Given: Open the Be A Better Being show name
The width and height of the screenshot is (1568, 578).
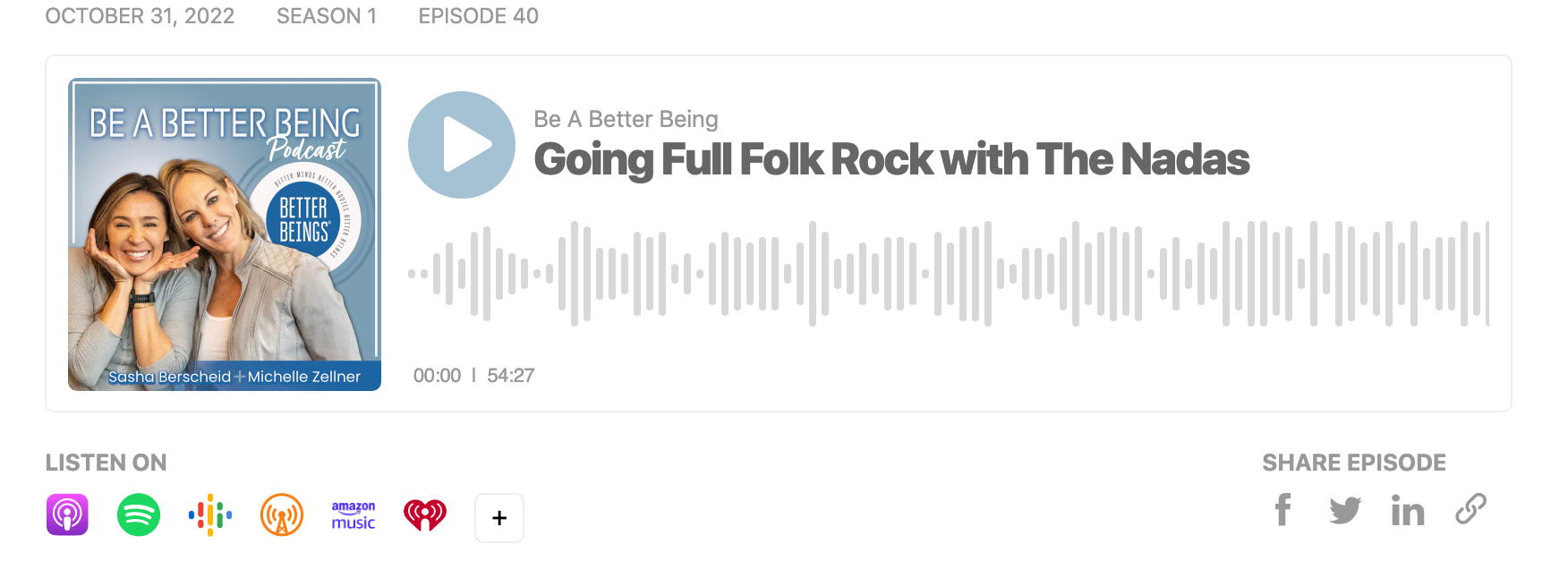Looking at the screenshot, I should pos(626,119).
